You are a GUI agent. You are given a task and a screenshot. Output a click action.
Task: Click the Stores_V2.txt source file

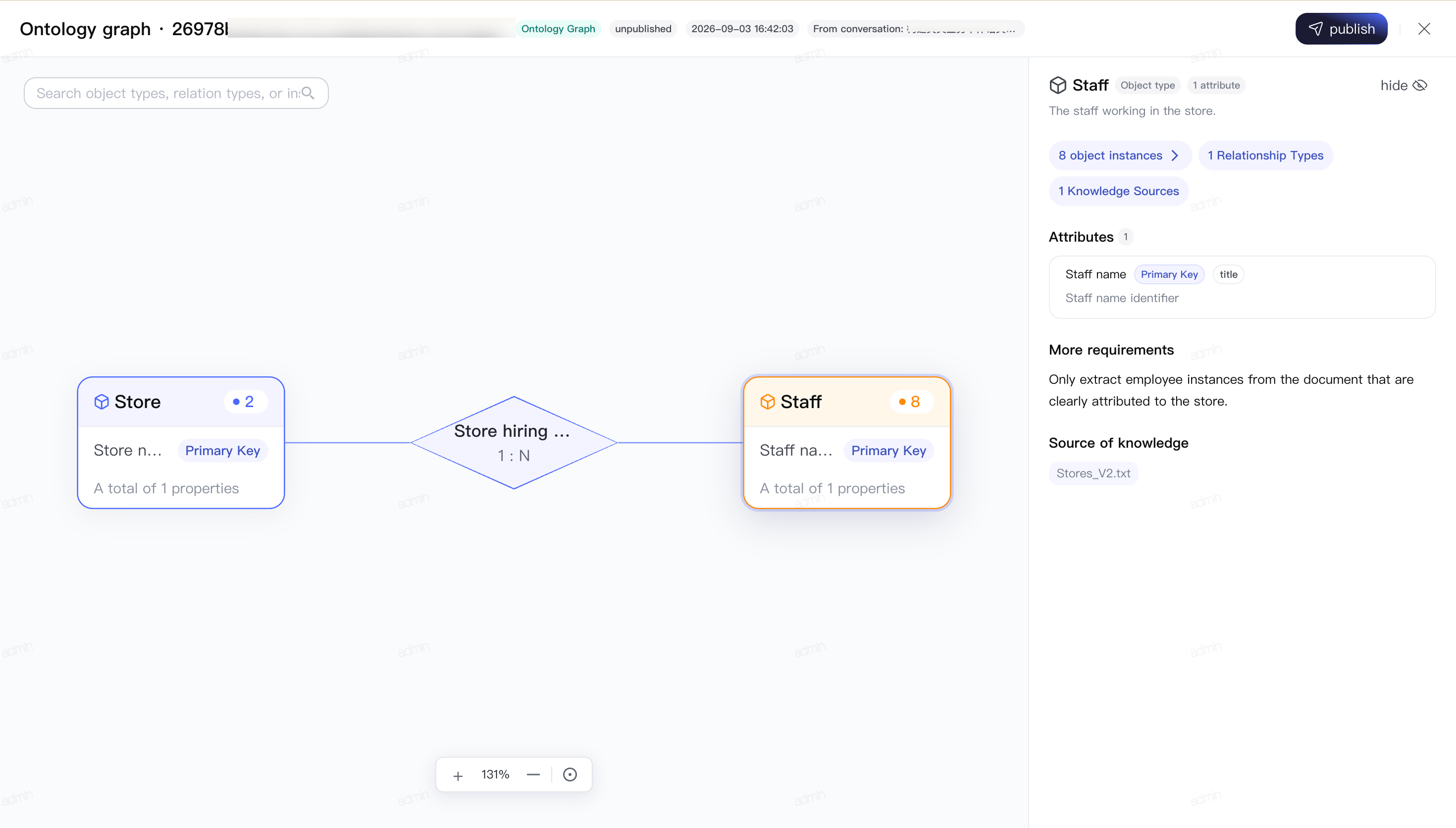coord(1093,473)
